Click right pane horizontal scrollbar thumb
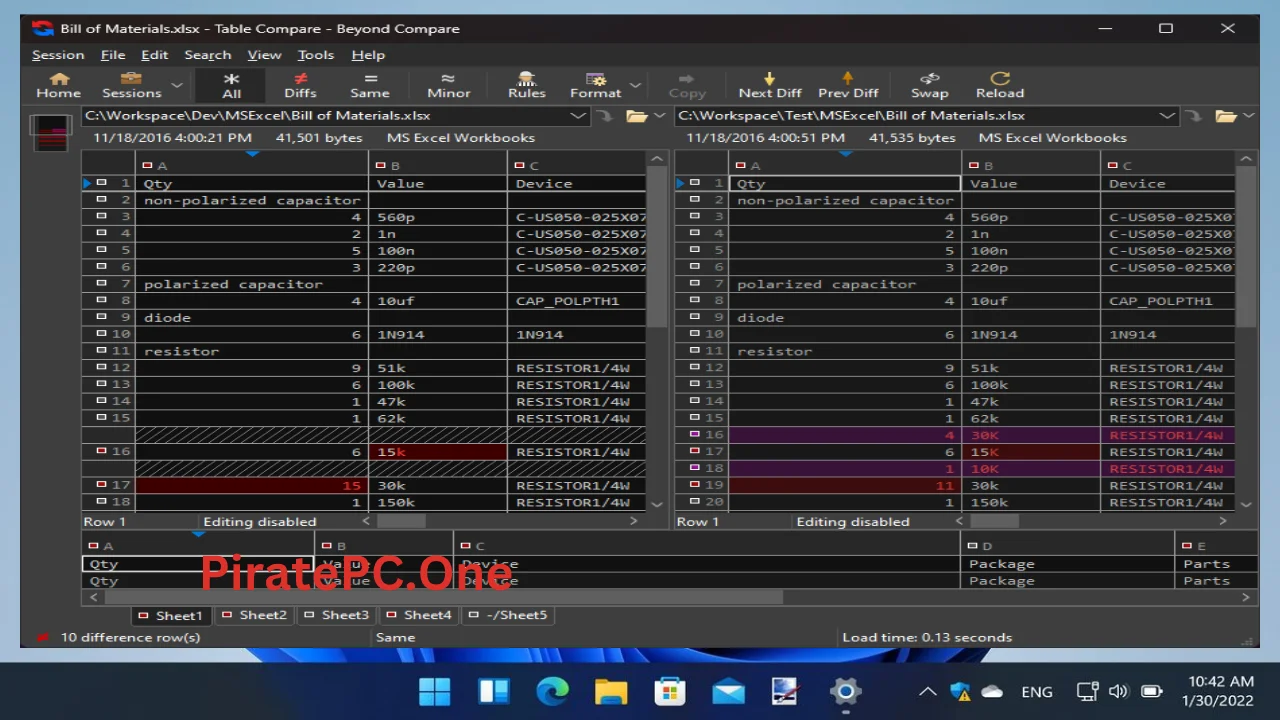 click(x=994, y=521)
